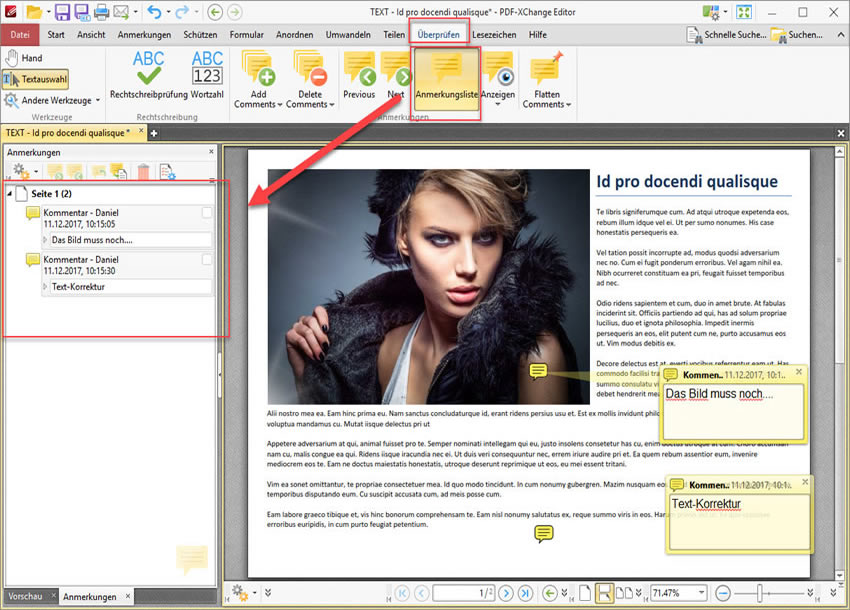850x610 pixels.
Task: Open the Anordnen ribbon tab
Action: (x=295, y=35)
